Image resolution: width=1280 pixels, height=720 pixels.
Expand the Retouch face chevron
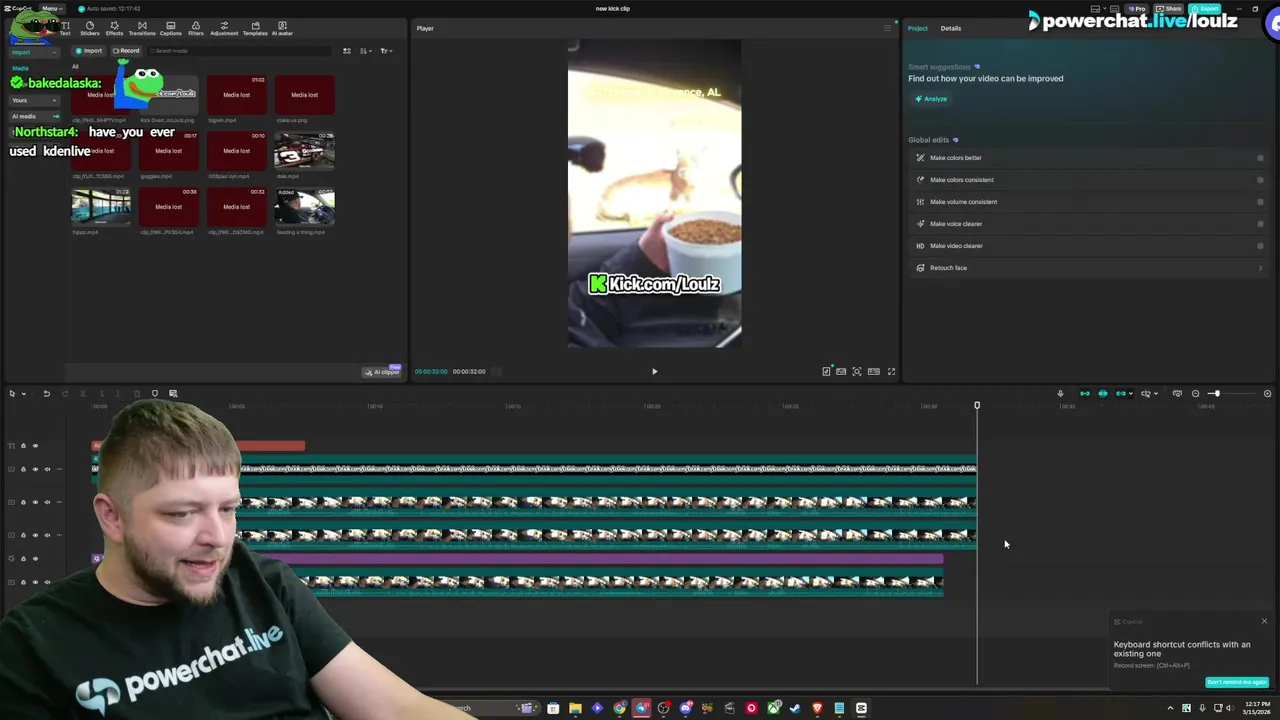tap(1260, 268)
